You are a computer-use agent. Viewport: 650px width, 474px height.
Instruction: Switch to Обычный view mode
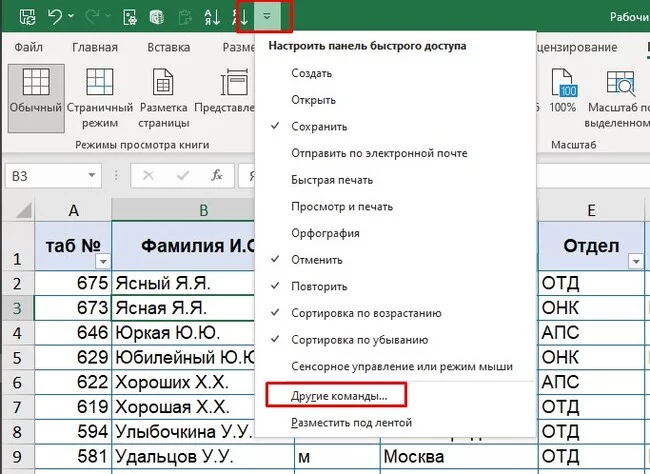coord(36,98)
